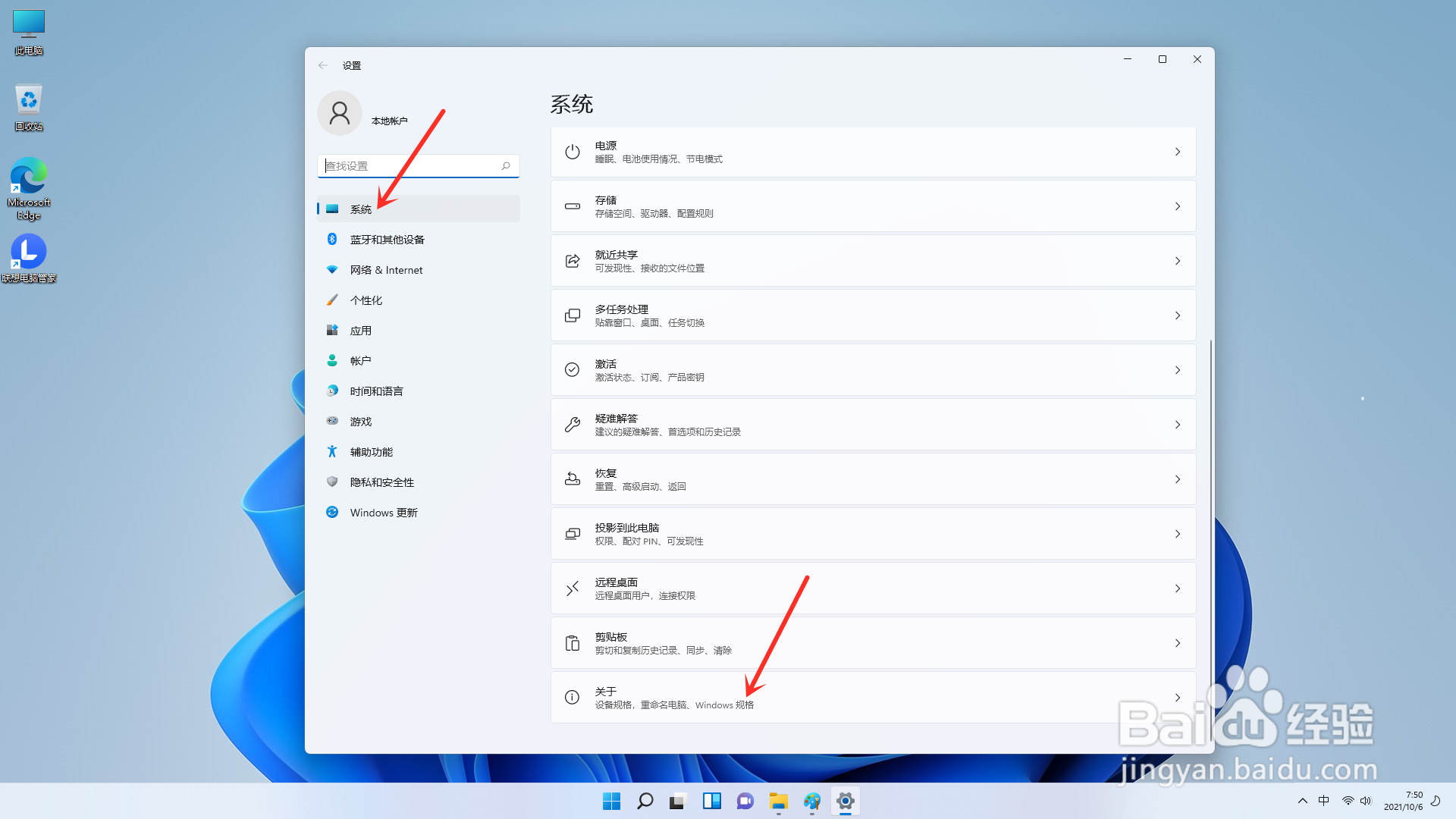The image size is (1456, 819).
Task: Open taskbar Search
Action: pyautogui.click(x=645, y=801)
